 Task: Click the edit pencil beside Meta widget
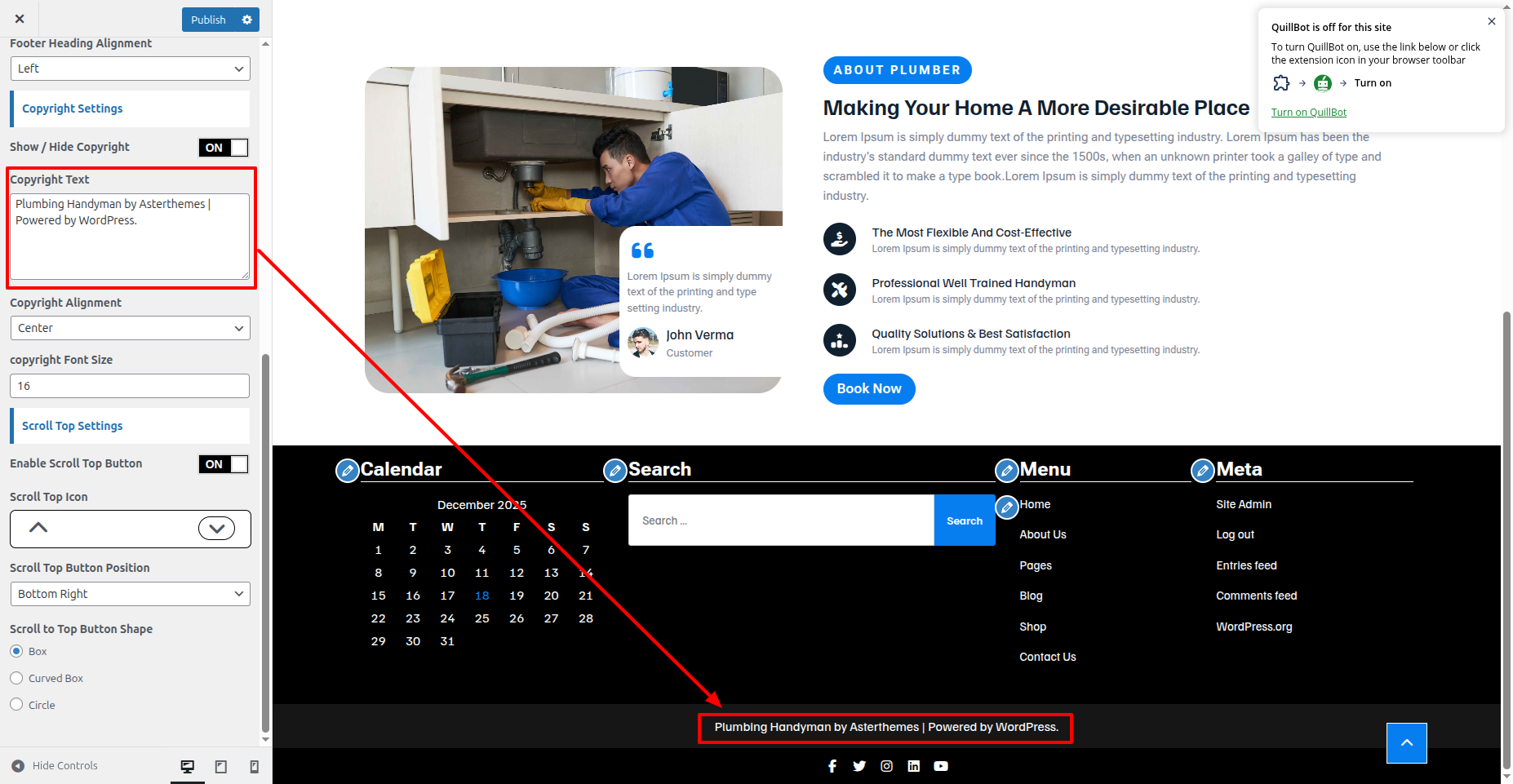click(1202, 471)
